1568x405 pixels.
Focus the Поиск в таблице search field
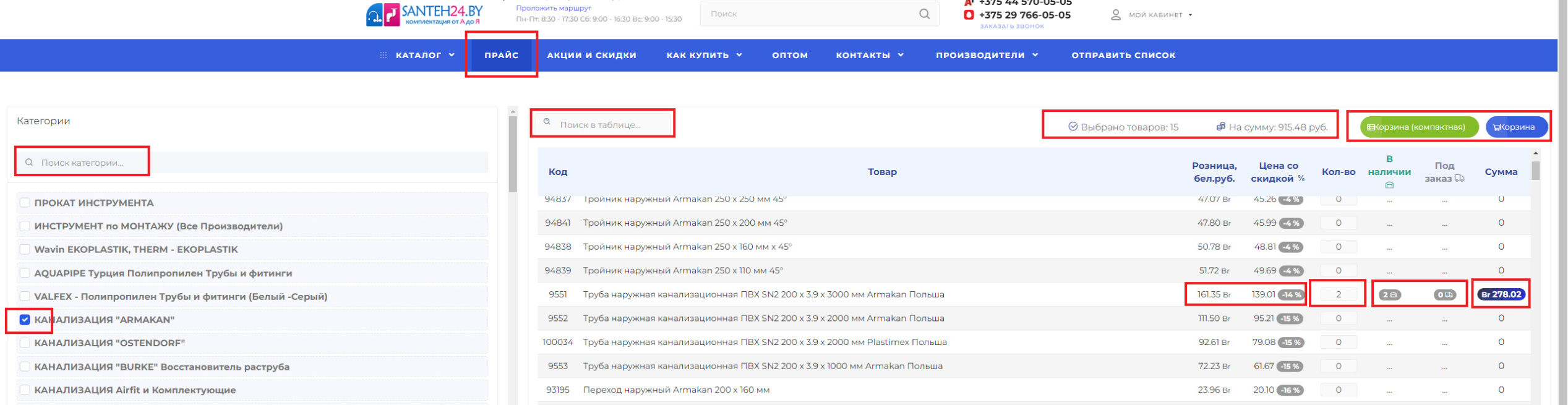click(602, 124)
